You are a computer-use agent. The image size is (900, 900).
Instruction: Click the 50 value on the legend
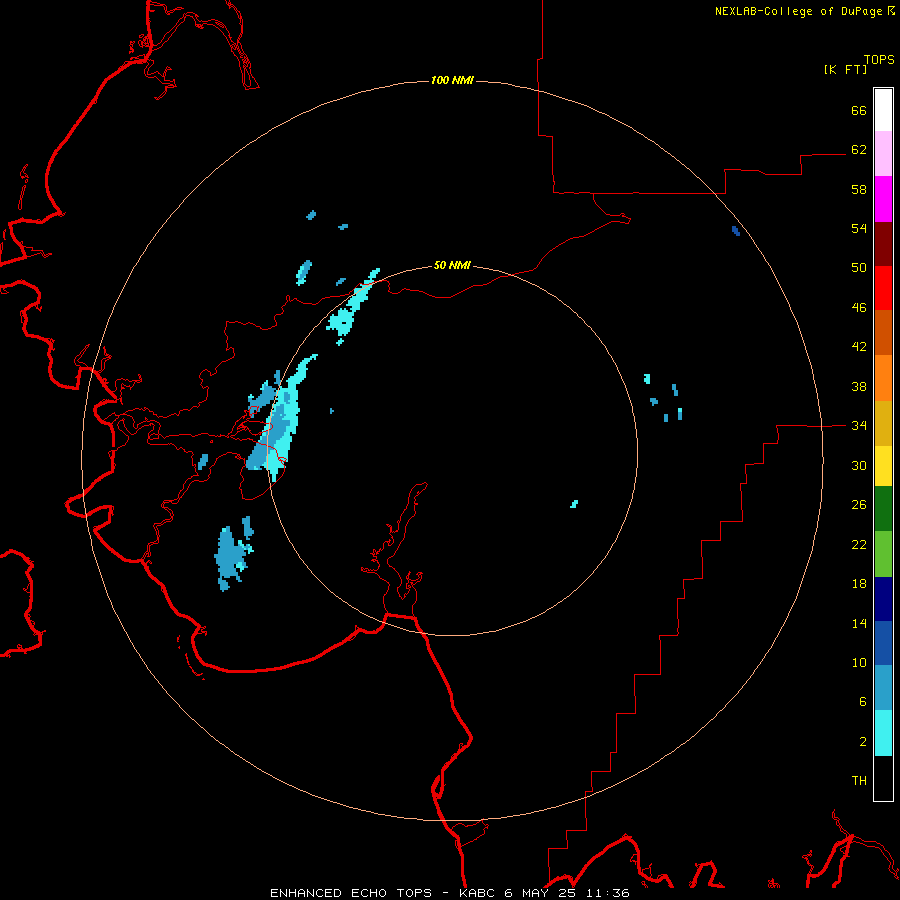[859, 268]
